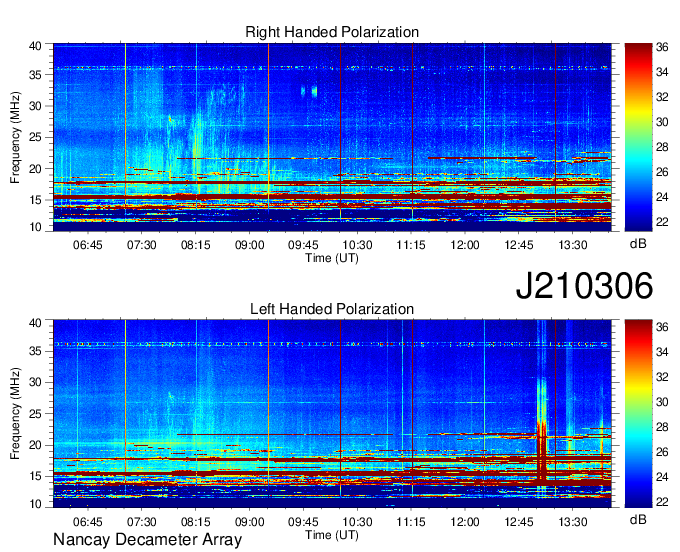The width and height of the screenshot is (680, 552).
Task: Click 20 MHz frequency tick on Right Handed plot
Action: pyautogui.click(x=35, y=169)
